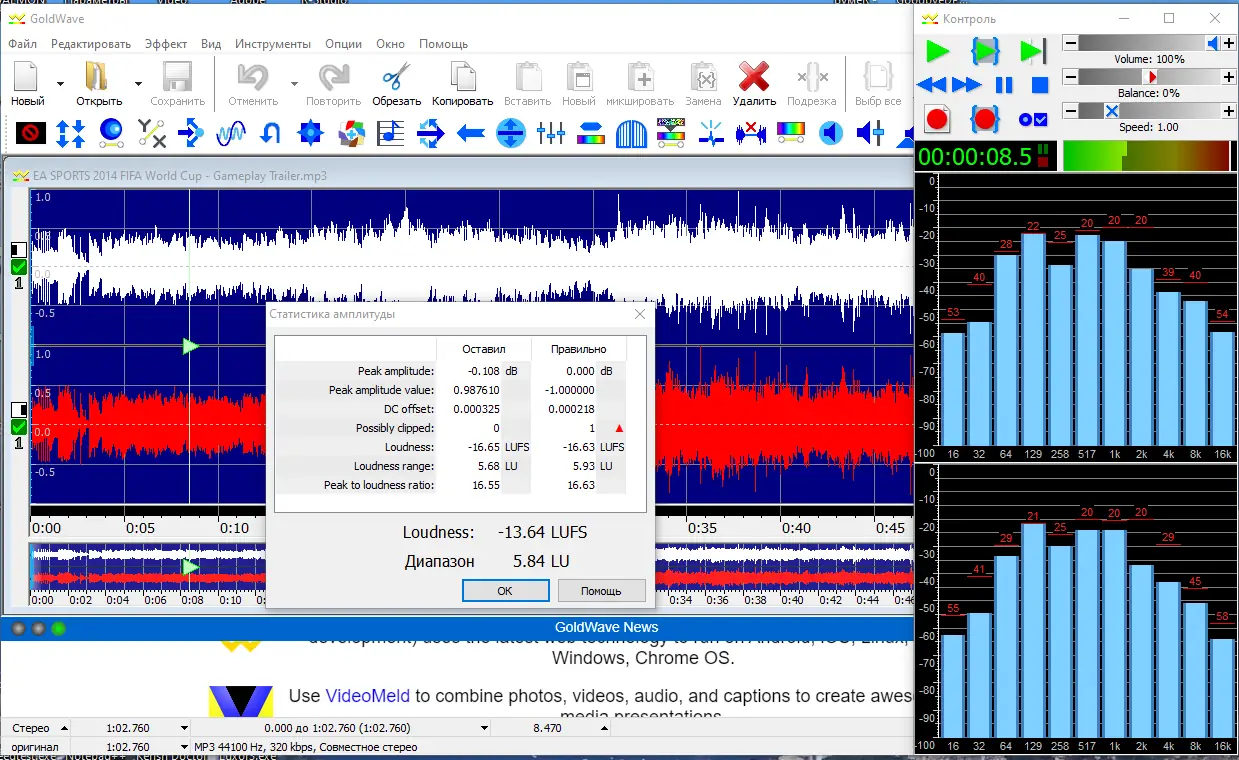Toggle the green checkbox of the red channel
Viewport: 1239px width, 760px height.
[19, 427]
